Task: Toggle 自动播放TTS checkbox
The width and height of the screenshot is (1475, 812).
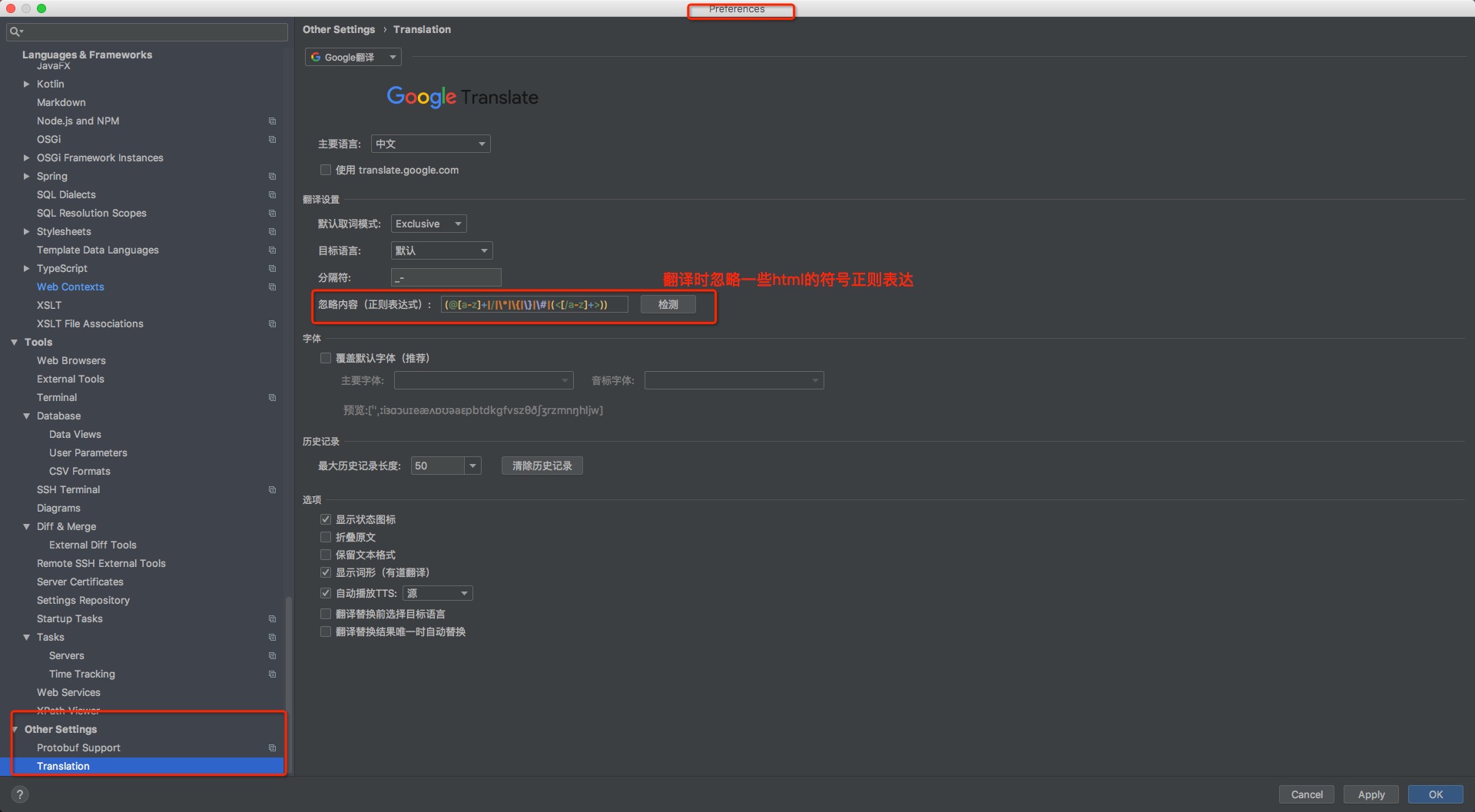Action: [x=326, y=593]
